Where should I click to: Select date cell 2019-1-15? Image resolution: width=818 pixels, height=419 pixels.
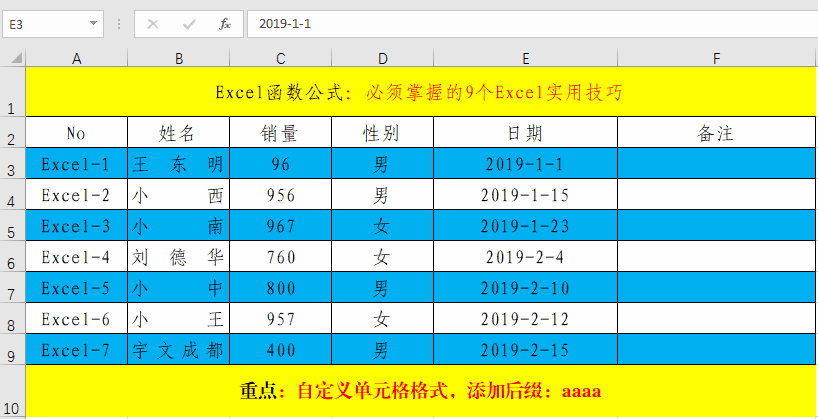coord(525,194)
